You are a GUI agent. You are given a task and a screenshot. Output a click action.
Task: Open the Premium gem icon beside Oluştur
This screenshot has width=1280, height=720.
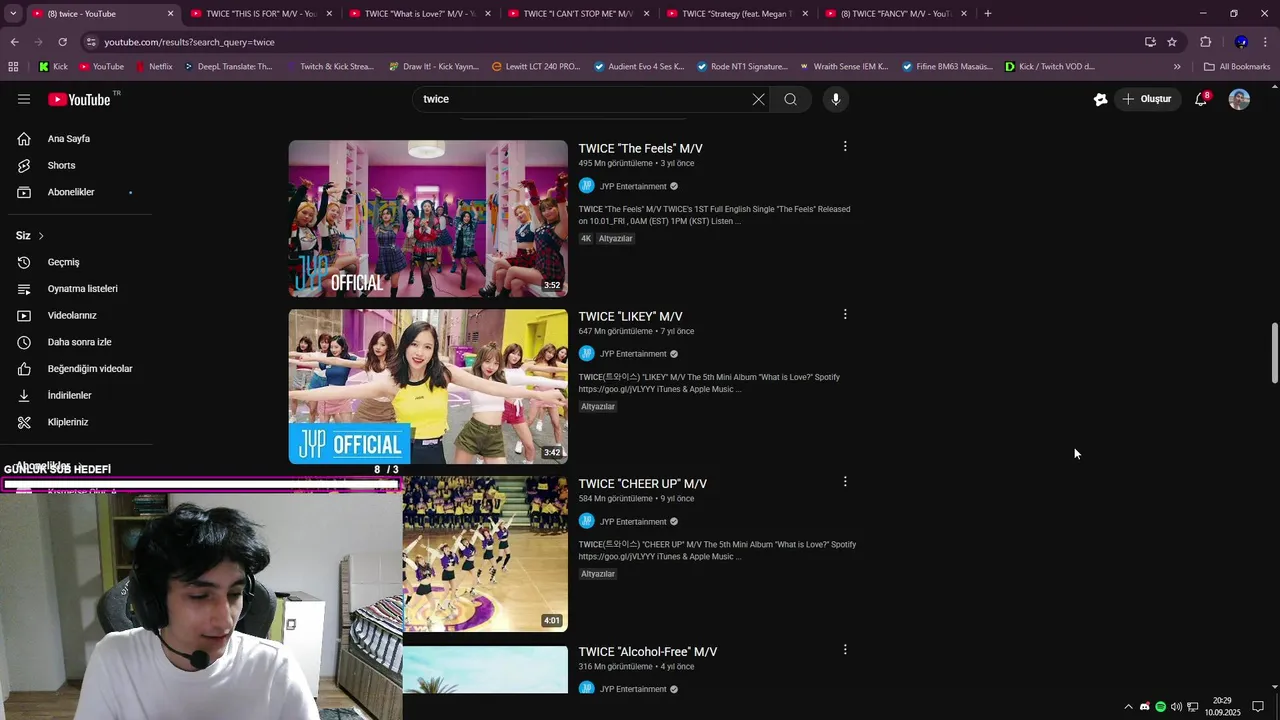tap(1100, 99)
